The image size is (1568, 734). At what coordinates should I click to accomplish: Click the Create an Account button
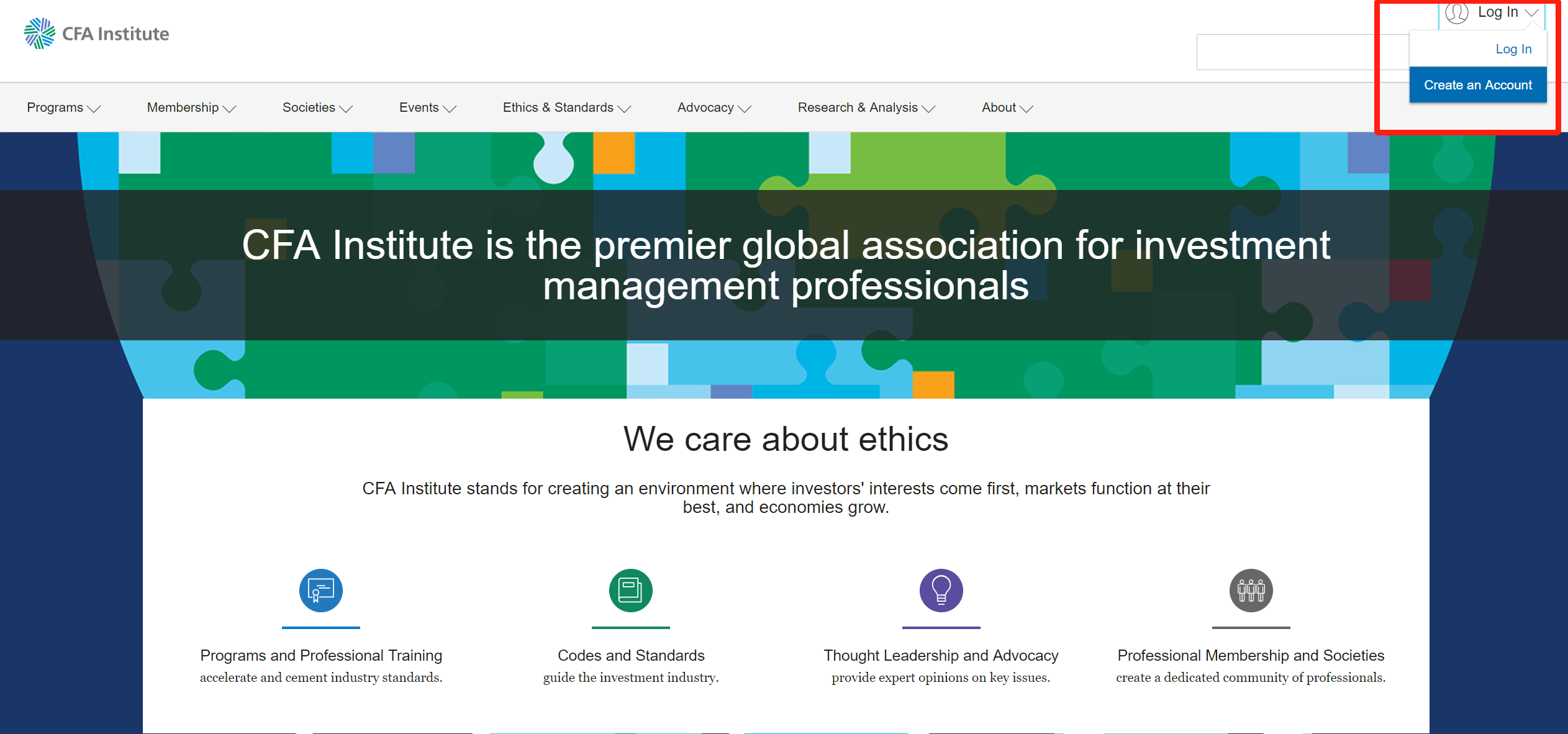click(x=1477, y=85)
